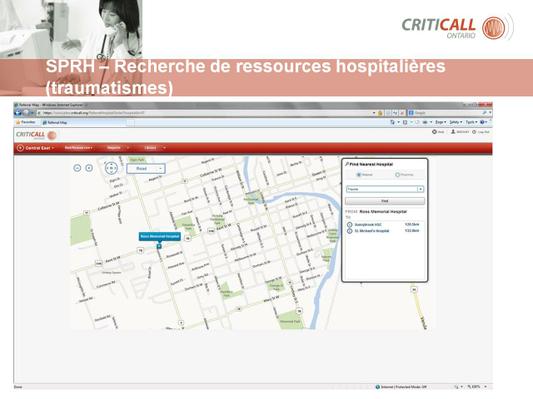533x399 pixels.
Task: Click the Ross Memorial Hospital map marker
Action: pos(159,246)
